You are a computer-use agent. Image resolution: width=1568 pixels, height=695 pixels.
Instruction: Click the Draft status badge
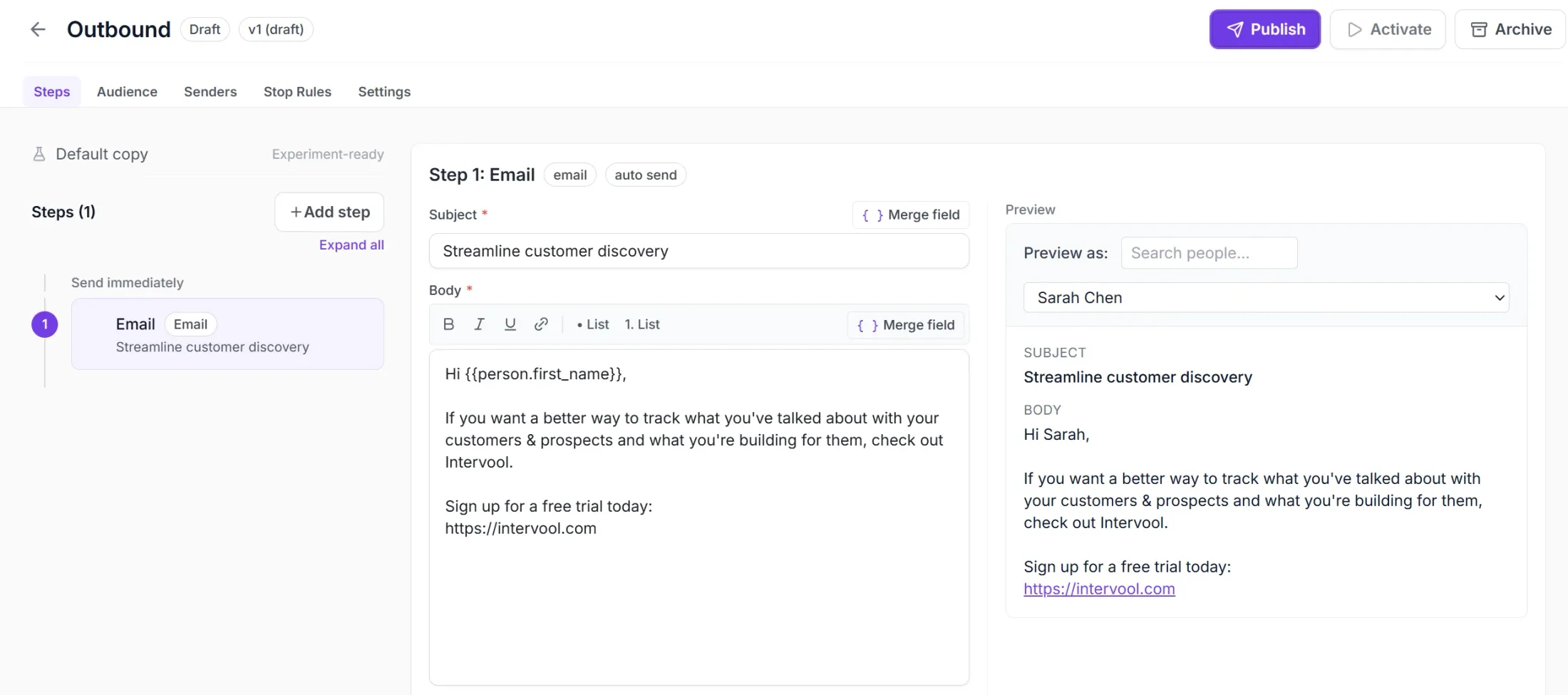(x=205, y=29)
